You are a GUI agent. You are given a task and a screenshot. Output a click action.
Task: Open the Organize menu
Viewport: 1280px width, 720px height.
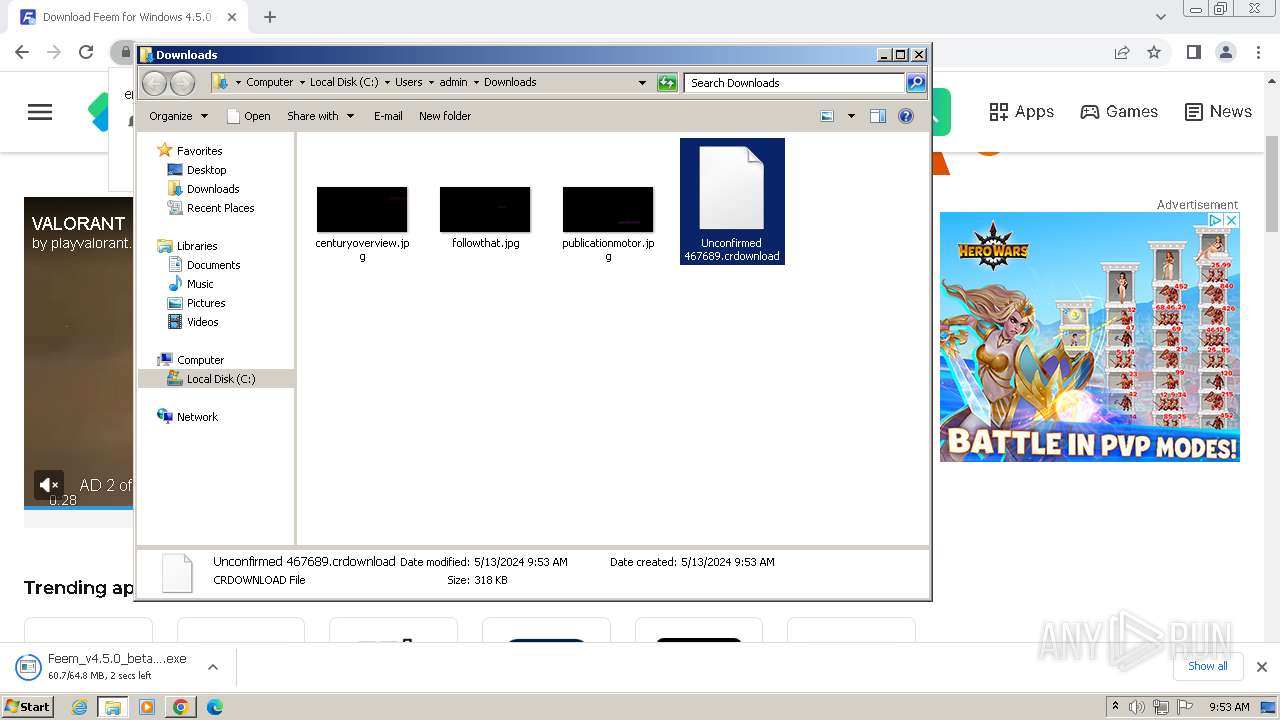tap(178, 116)
